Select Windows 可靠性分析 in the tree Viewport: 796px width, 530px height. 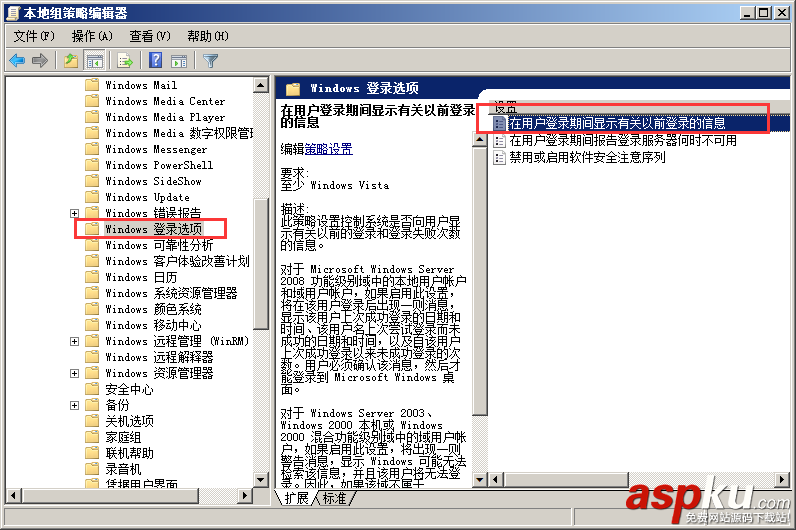click(159, 245)
